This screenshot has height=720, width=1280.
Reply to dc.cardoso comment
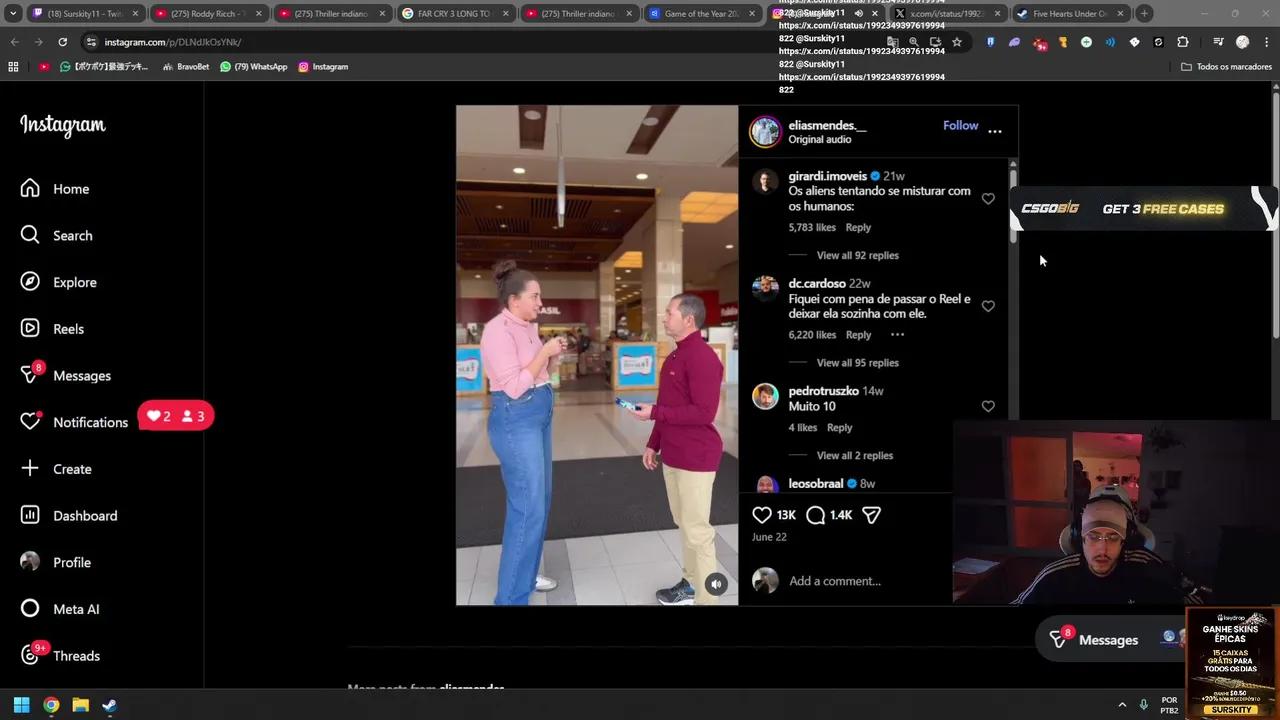pyautogui.click(x=858, y=335)
